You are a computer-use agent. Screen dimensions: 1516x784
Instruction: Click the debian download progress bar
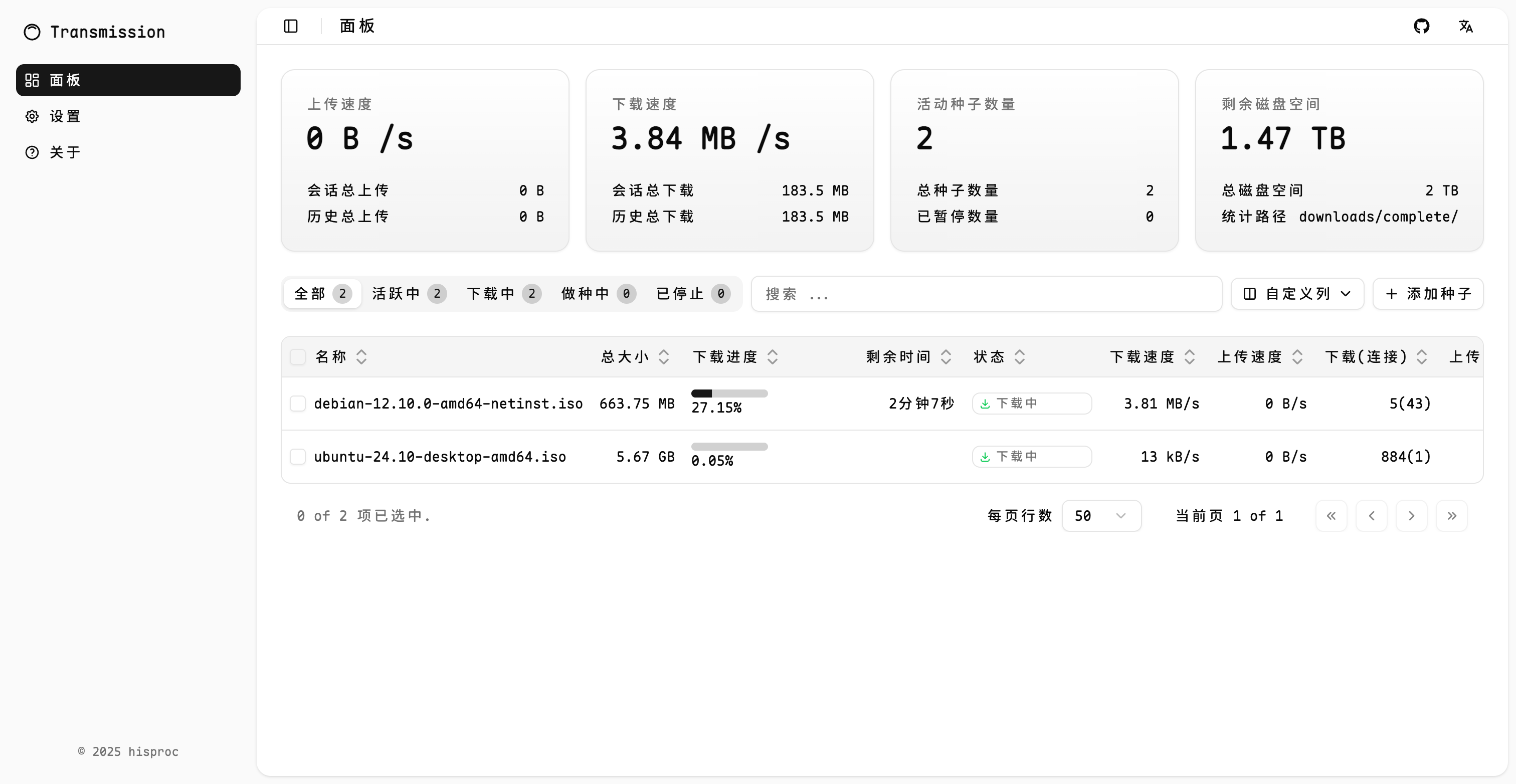click(729, 393)
